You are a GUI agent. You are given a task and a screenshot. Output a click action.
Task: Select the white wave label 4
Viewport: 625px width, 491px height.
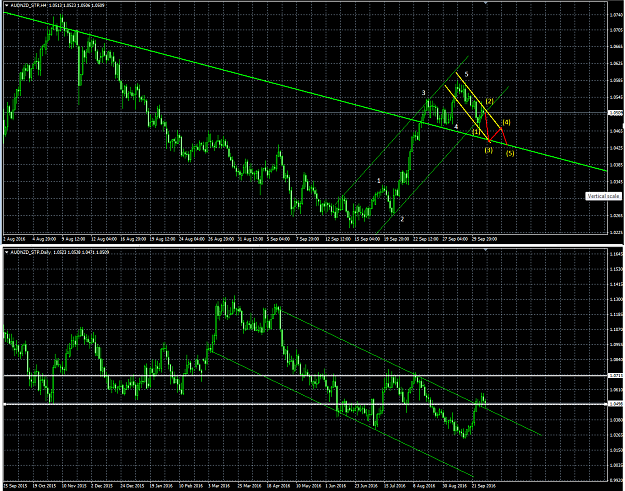tap(456, 127)
